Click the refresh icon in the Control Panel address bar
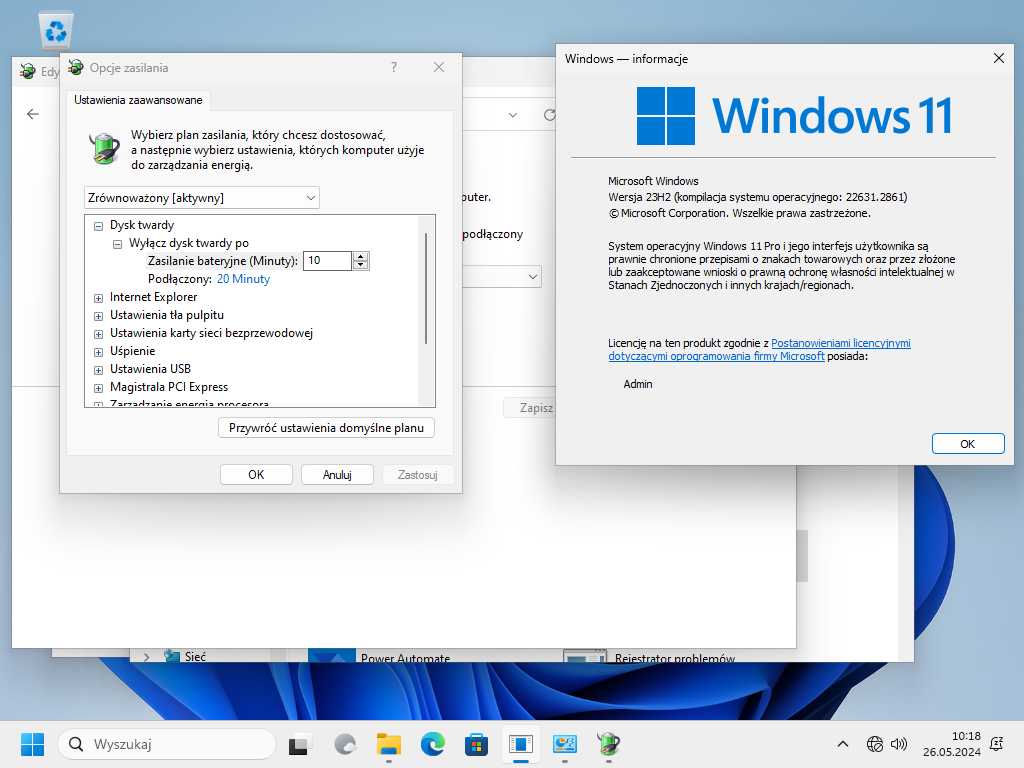Screen dimensions: 1024x768 (x=549, y=115)
